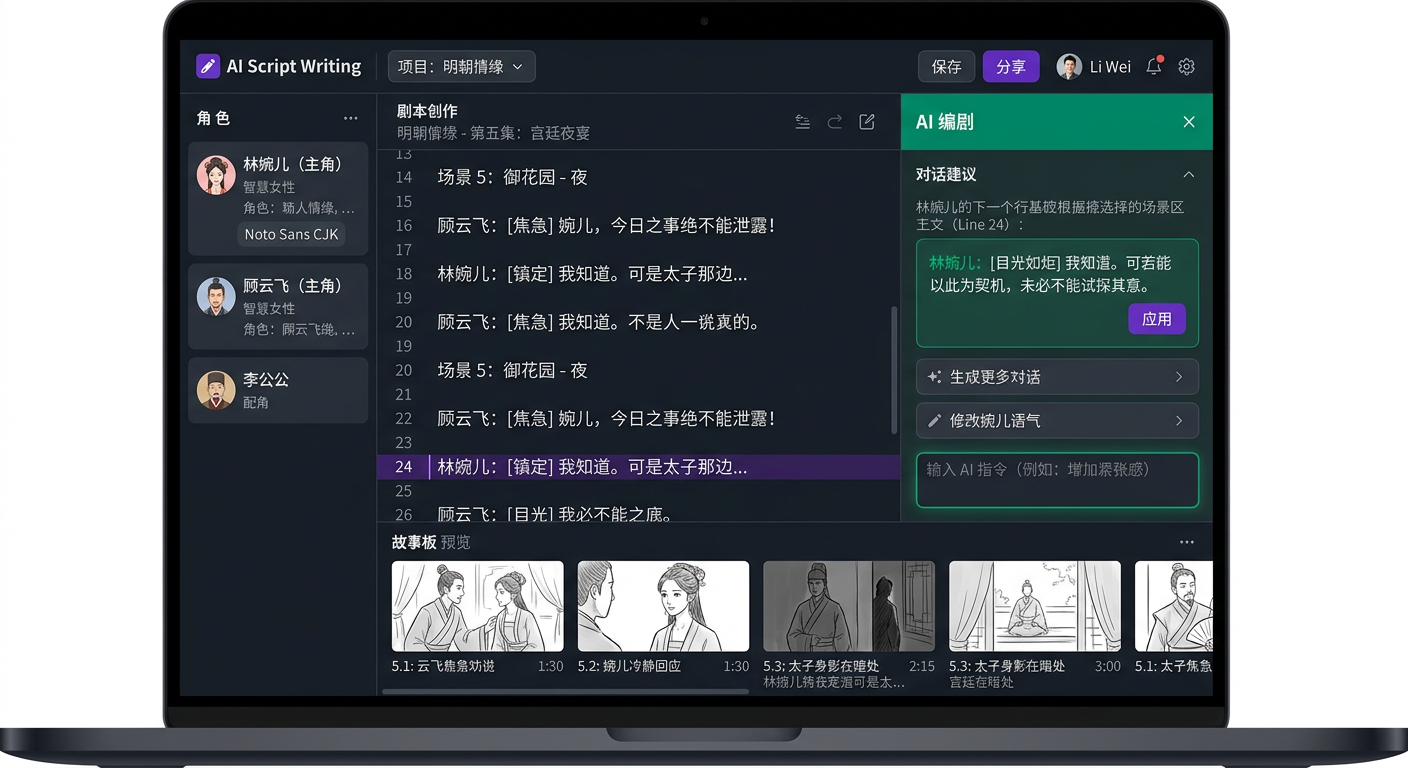Click line 26 顾云飞:[目光] dialogue
This screenshot has height=768, width=1408.
pyautogui.click(x=555, y=514)
